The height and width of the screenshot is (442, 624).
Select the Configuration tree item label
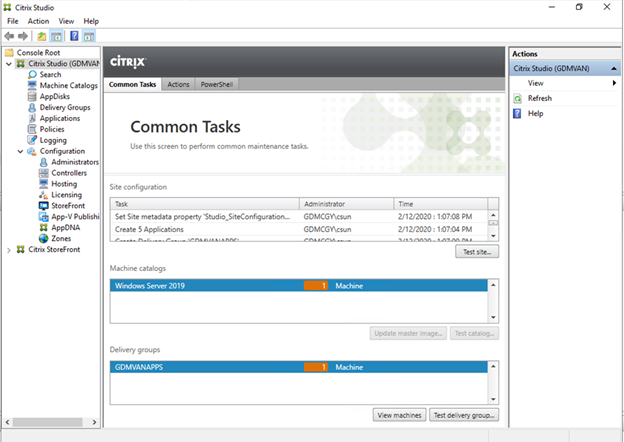tap(62, 151)
